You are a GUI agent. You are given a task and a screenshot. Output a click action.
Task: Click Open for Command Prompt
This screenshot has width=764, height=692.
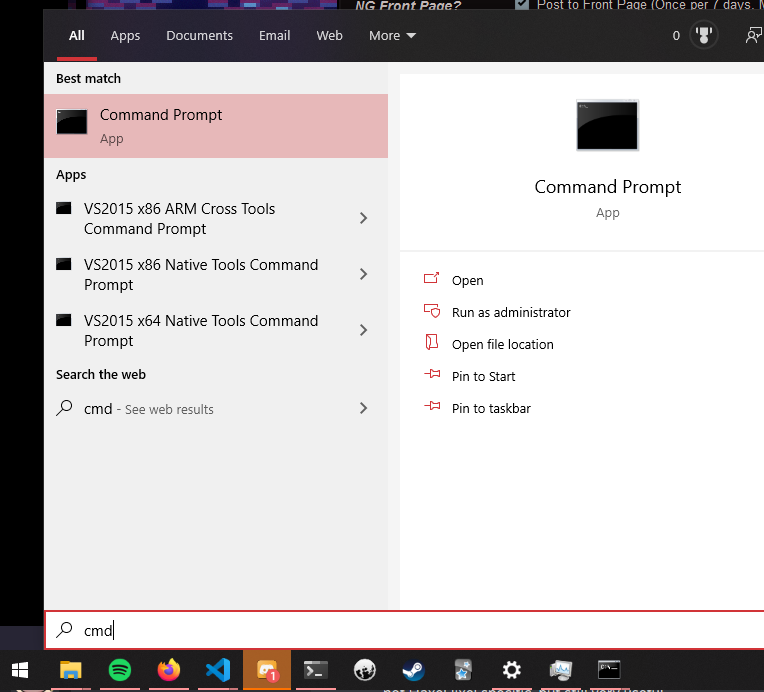[x=467, y=281]
